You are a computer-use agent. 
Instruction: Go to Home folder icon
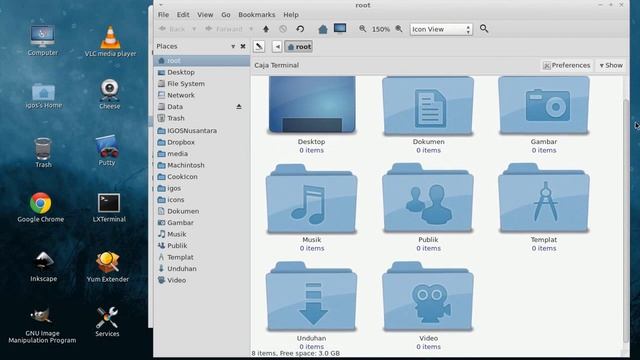pyautogui.click(x=323, y=29)
